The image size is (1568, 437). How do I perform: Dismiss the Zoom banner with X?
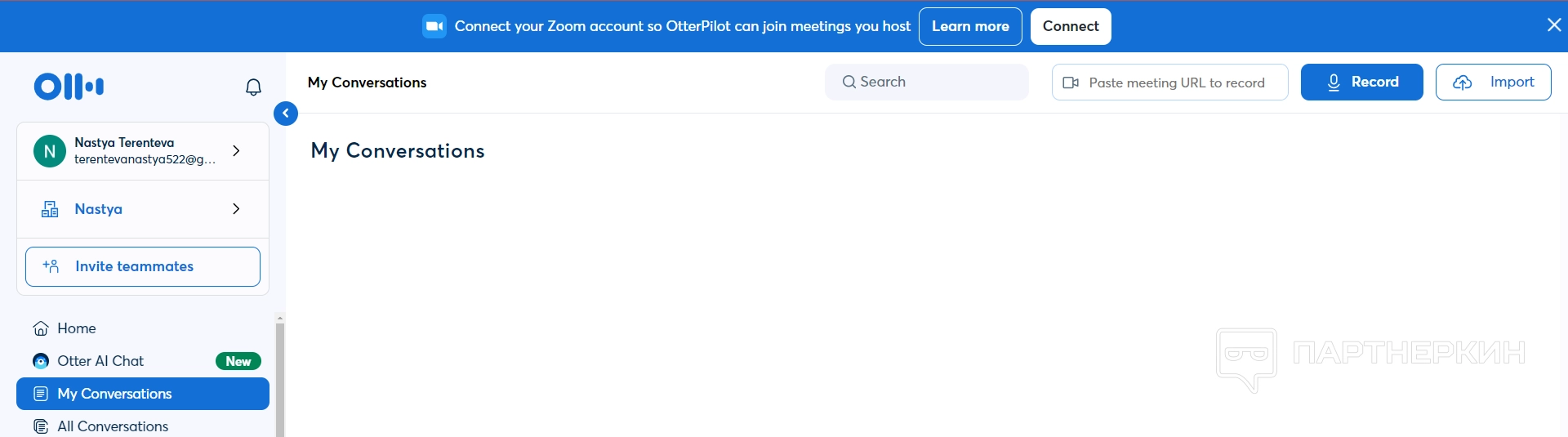click(1553, 25)
